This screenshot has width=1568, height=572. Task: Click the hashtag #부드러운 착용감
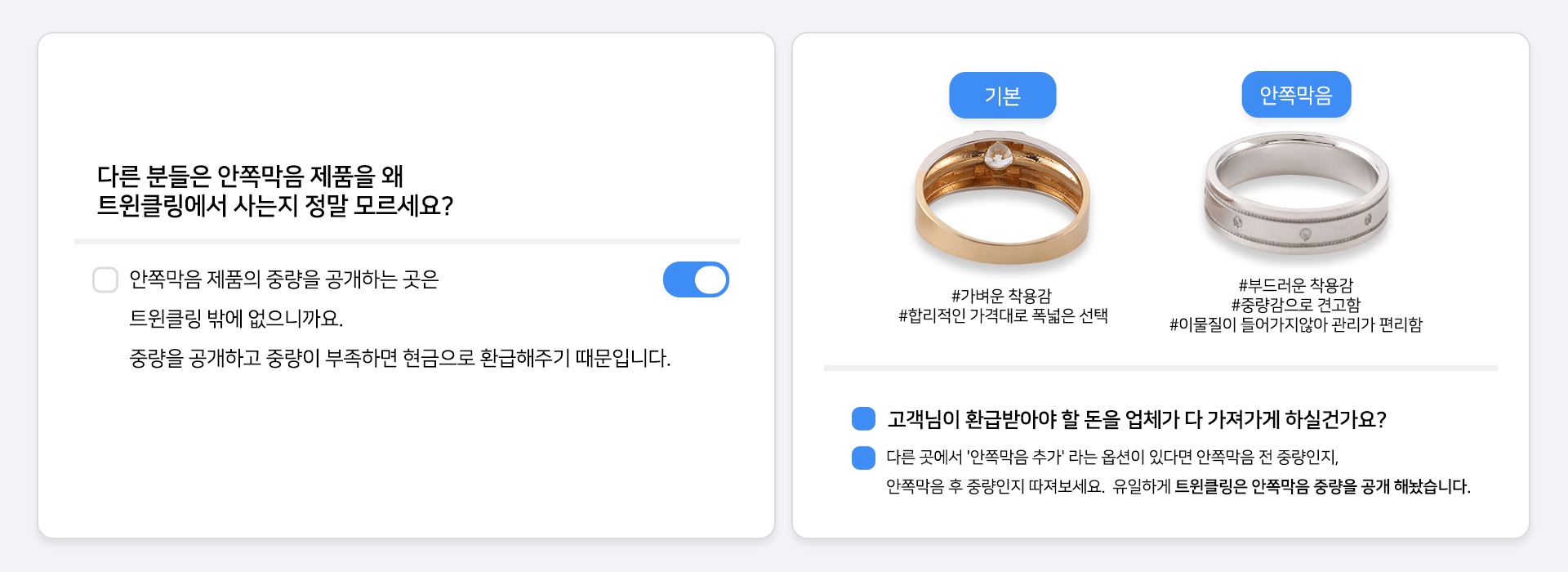pos(1296,285)
